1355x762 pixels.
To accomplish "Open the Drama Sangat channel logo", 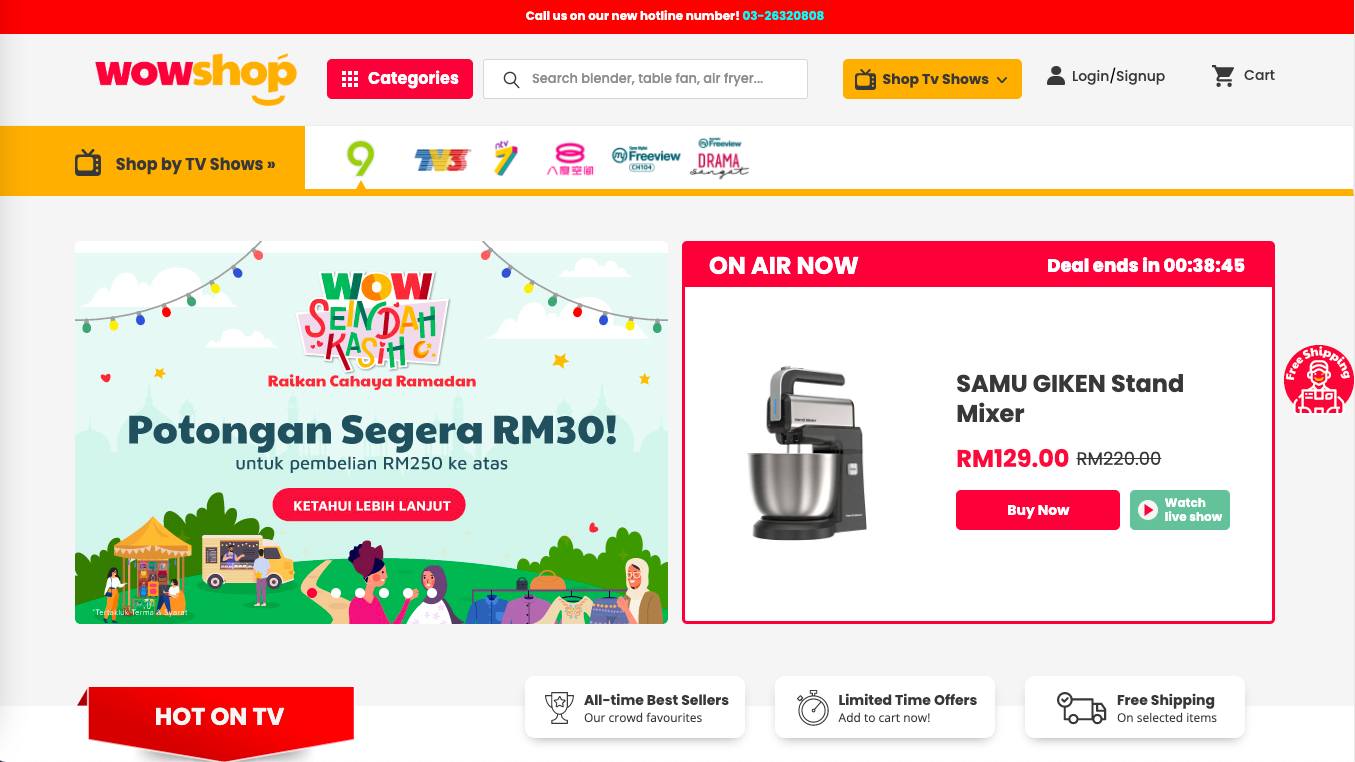I will click(719, 158).
